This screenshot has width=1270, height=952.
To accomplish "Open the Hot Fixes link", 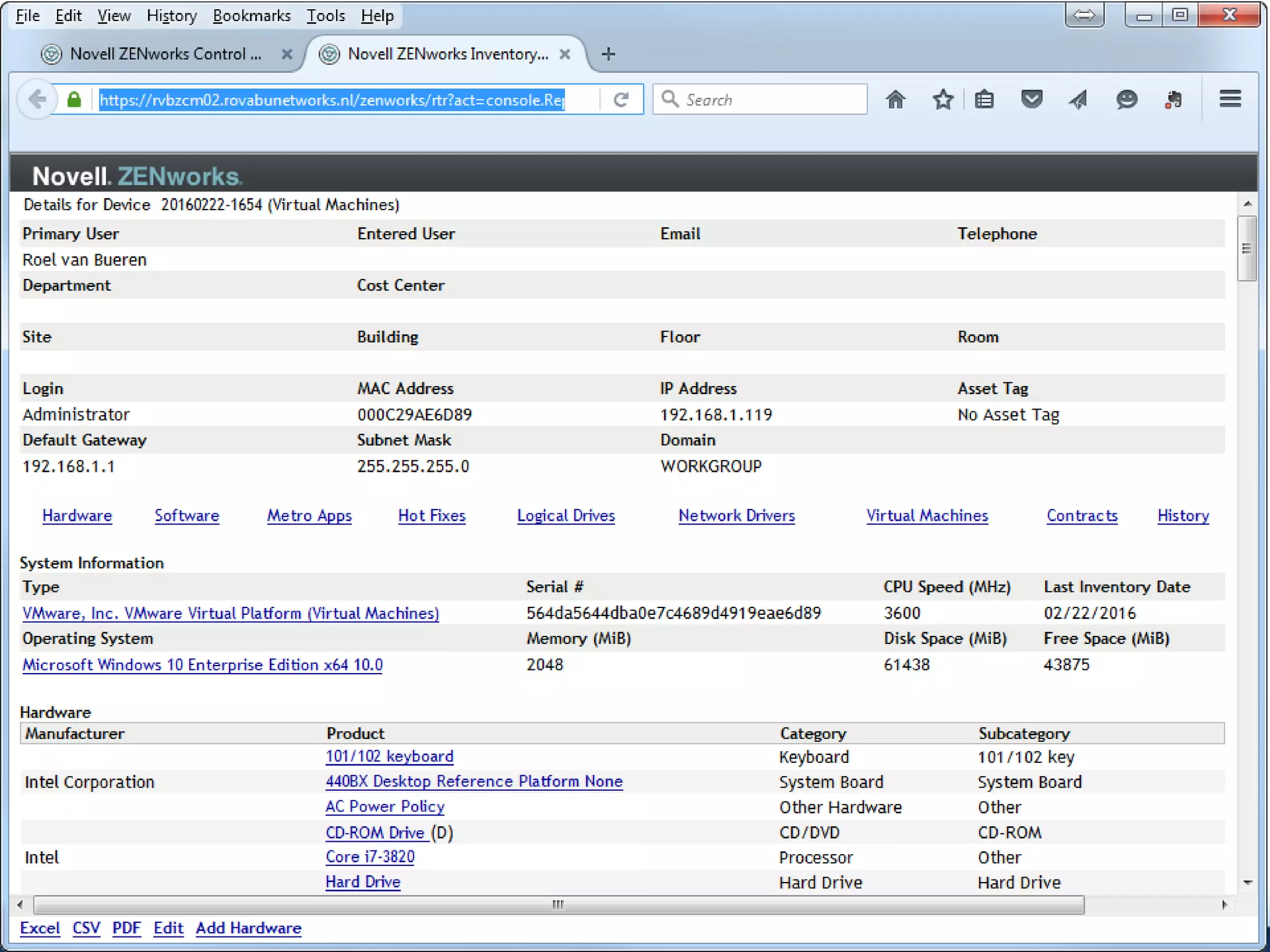I will (432, 516).
